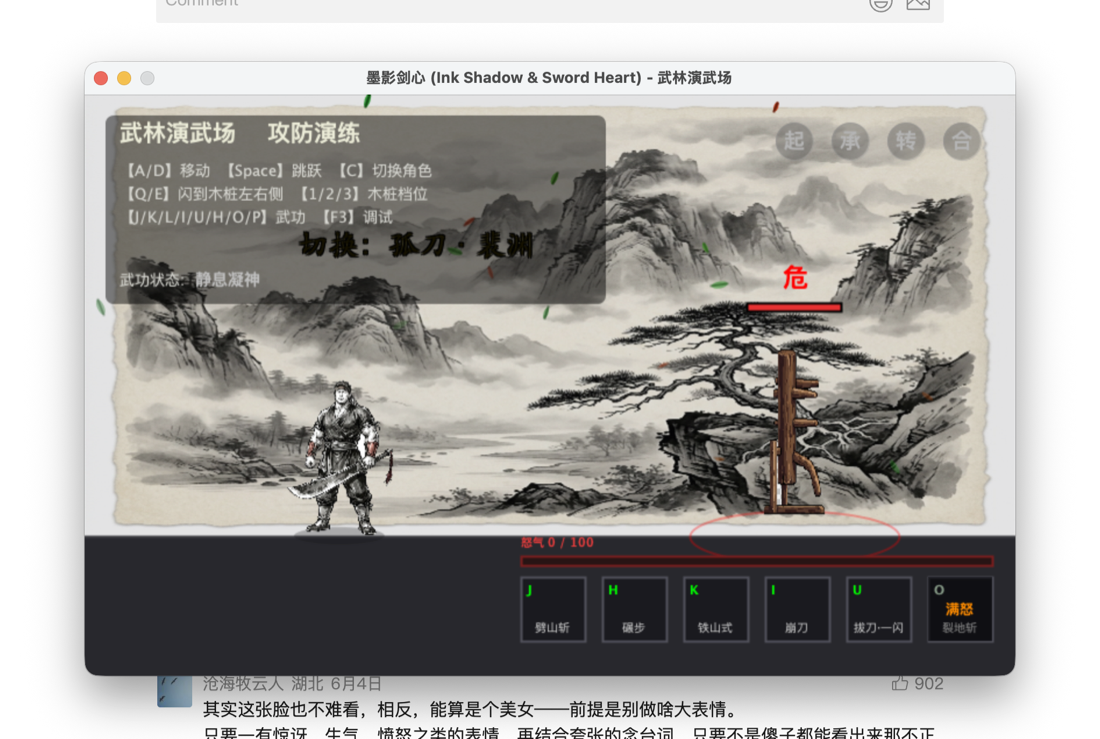Screen dimensions: 1100x739
Task: Click the 怒气 0 / 100 label
Action: tap(557, 542)
